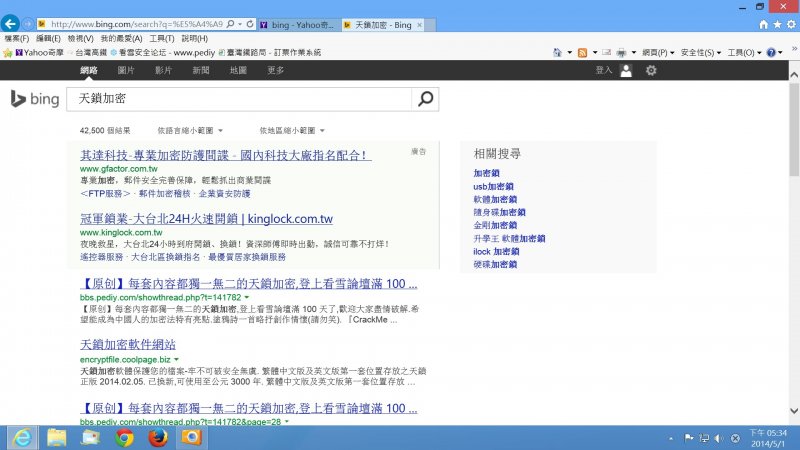Click the Action Center flag icon
Image resolution: width=800 pixels, height=450 pixels.
pyautogui.click(x=689, y=438)
